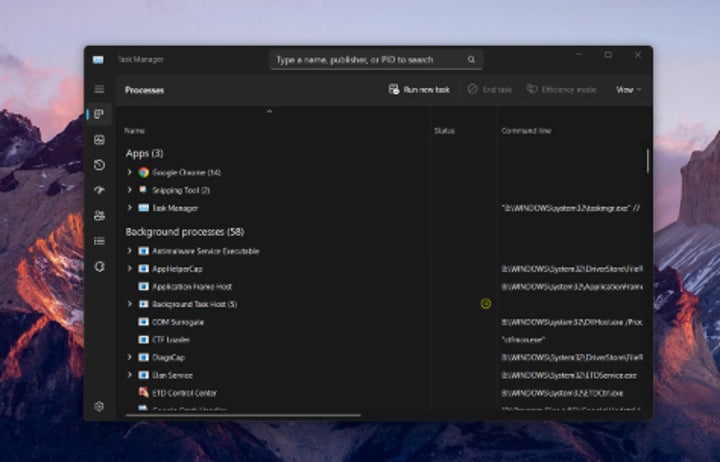Open the Users page in sidebar
The image size is (720, 462).
(x=99, y=215)
